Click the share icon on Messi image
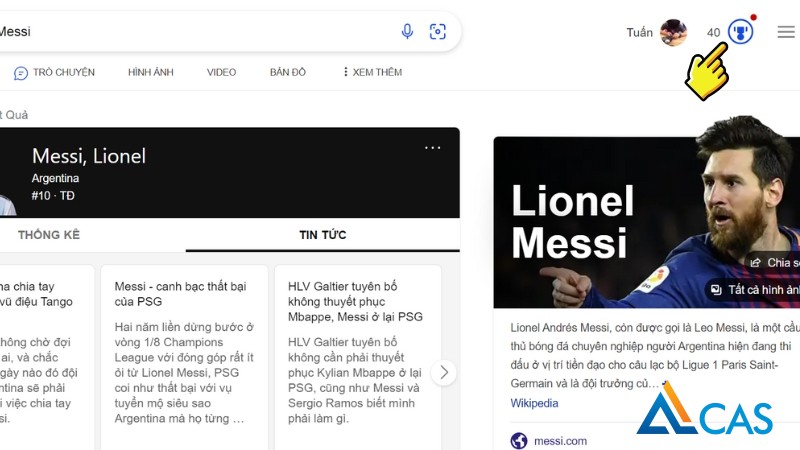This screenshot has height=450, width=800. tap(756, 263)
